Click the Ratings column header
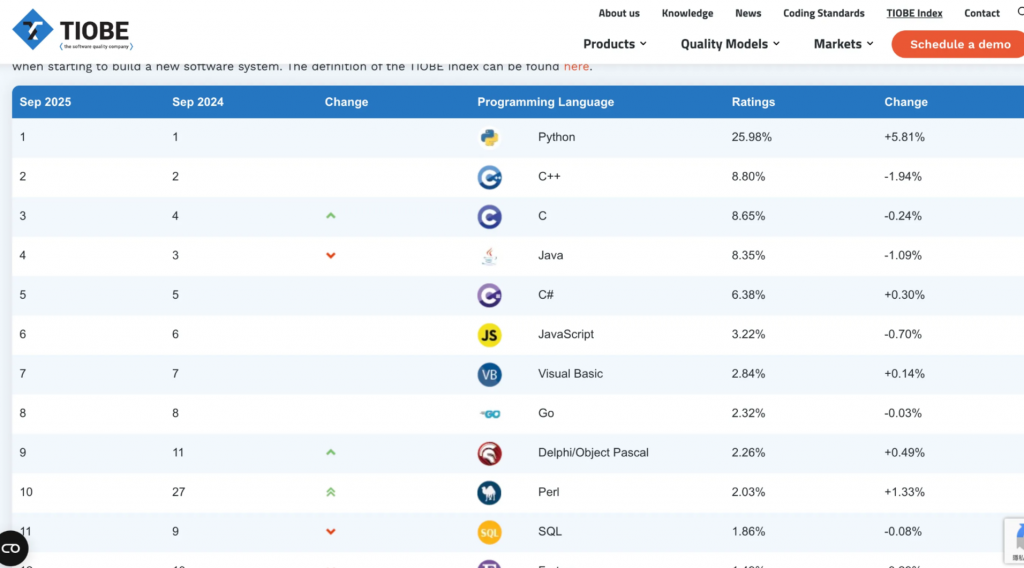The width and height of the screenshot is (1024, 568). [x=753, y=102]
